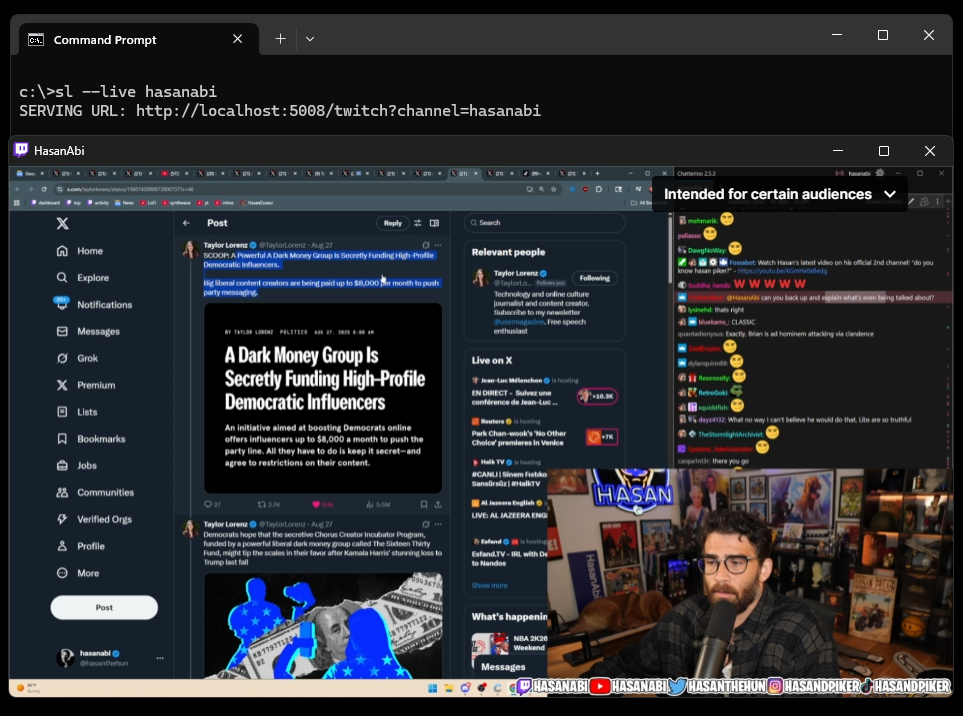Select the TikTok tab in streamed browser
Viewport: 963px width, 716px height.
(538, 173)
